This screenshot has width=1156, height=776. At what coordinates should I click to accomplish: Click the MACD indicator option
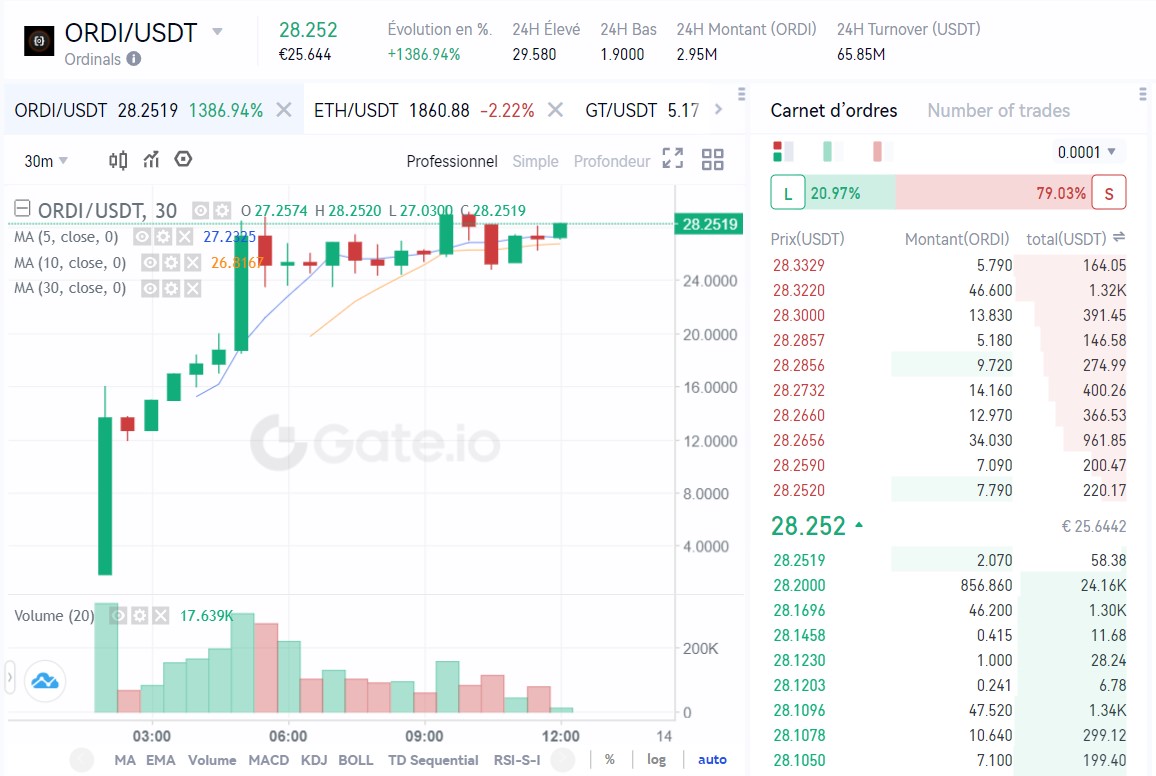click(x=268, y=760)
